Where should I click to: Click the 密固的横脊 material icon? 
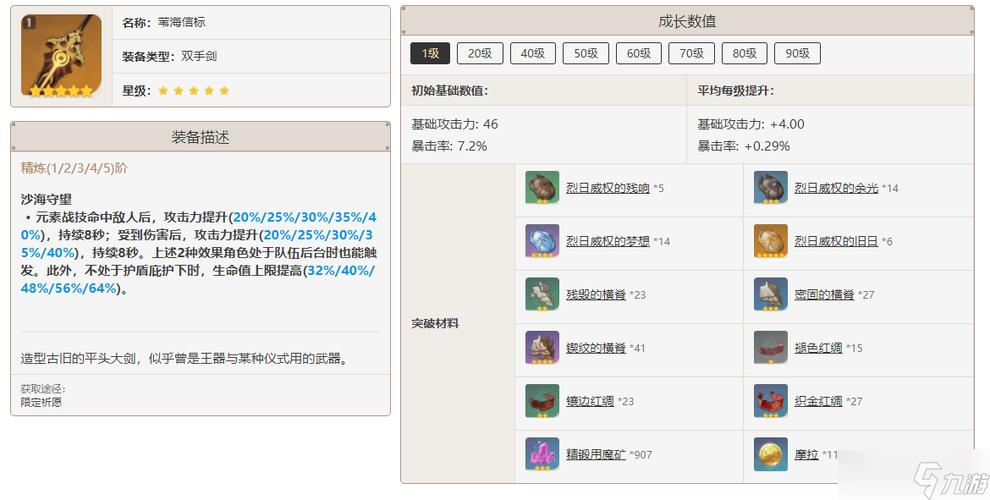[771, 294]
